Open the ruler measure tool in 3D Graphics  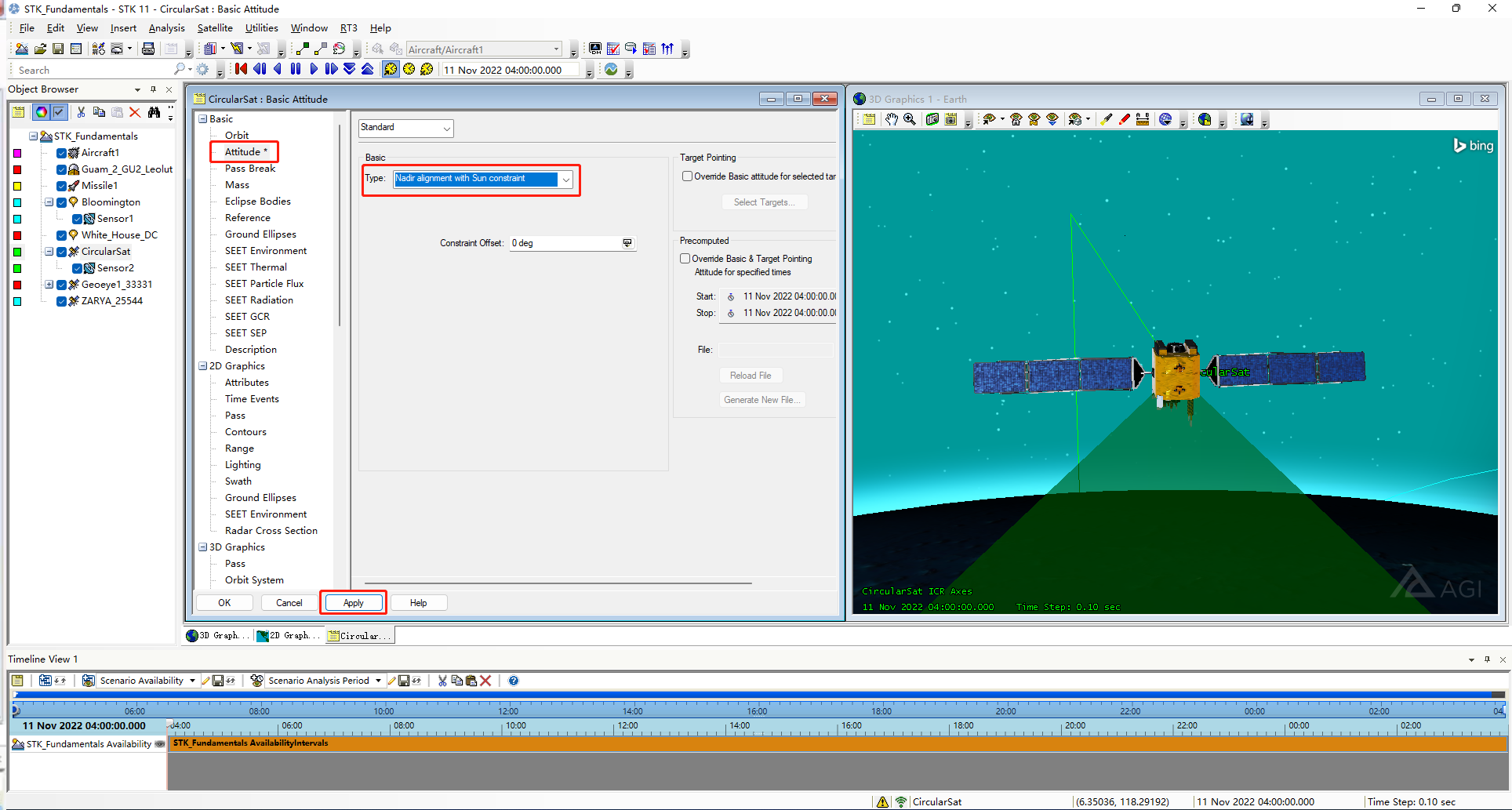tap(1143, 119)
